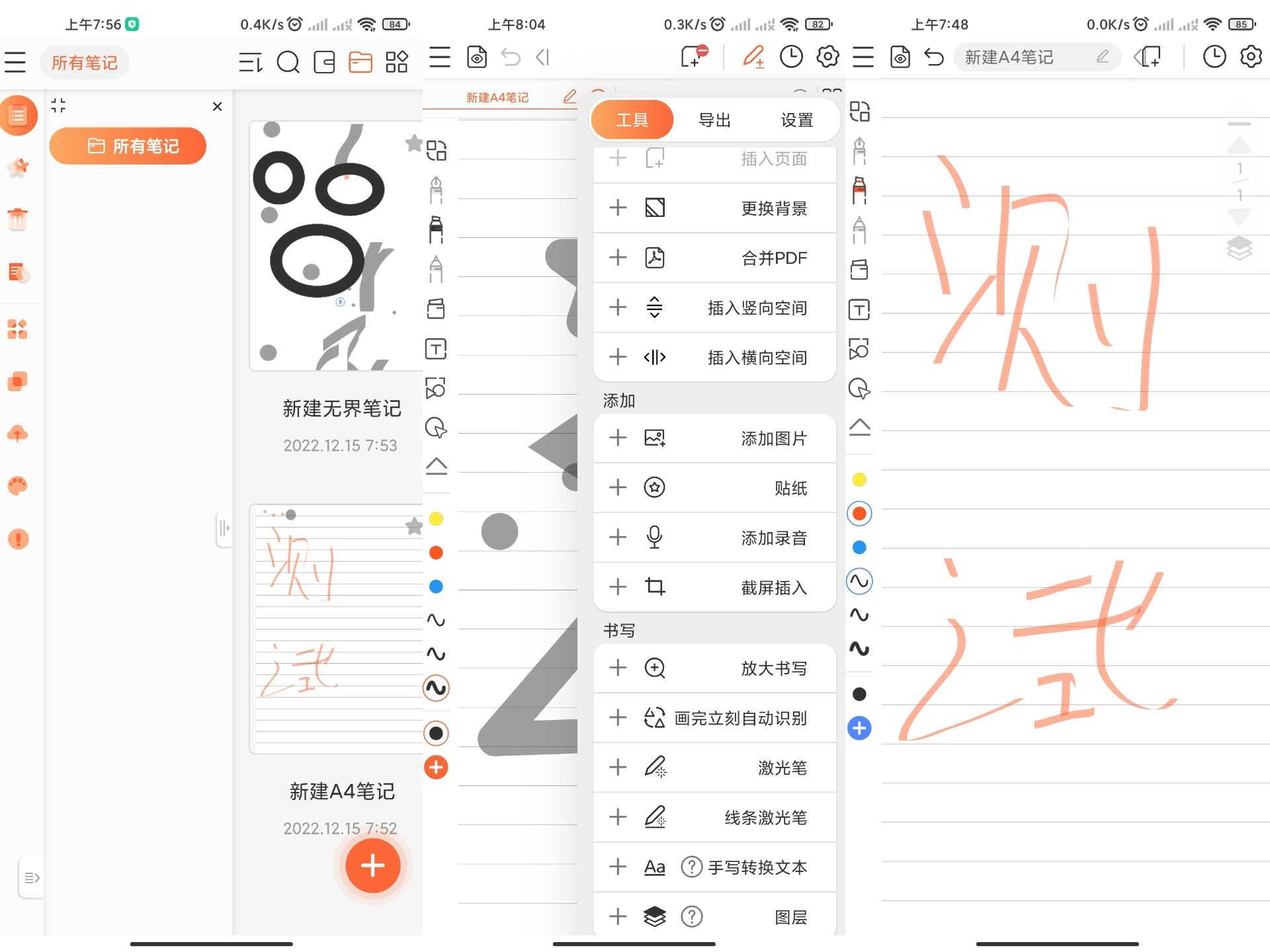Viewport: 1270px width, 952px height.
Task: Collapse right screen toolbar with up chevron
Action: coord(859,427)
